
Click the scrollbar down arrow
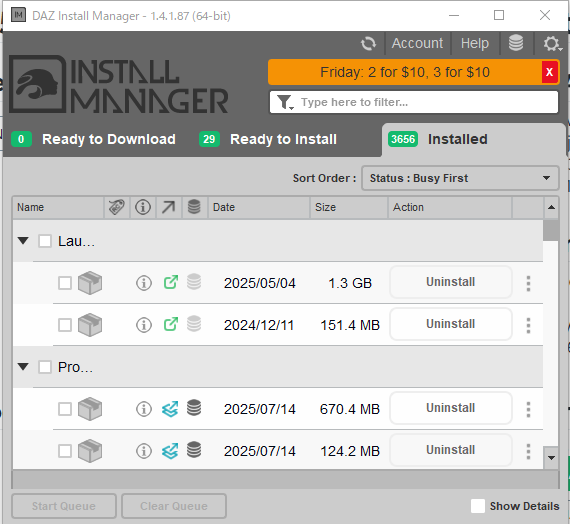tap(551, 458)
